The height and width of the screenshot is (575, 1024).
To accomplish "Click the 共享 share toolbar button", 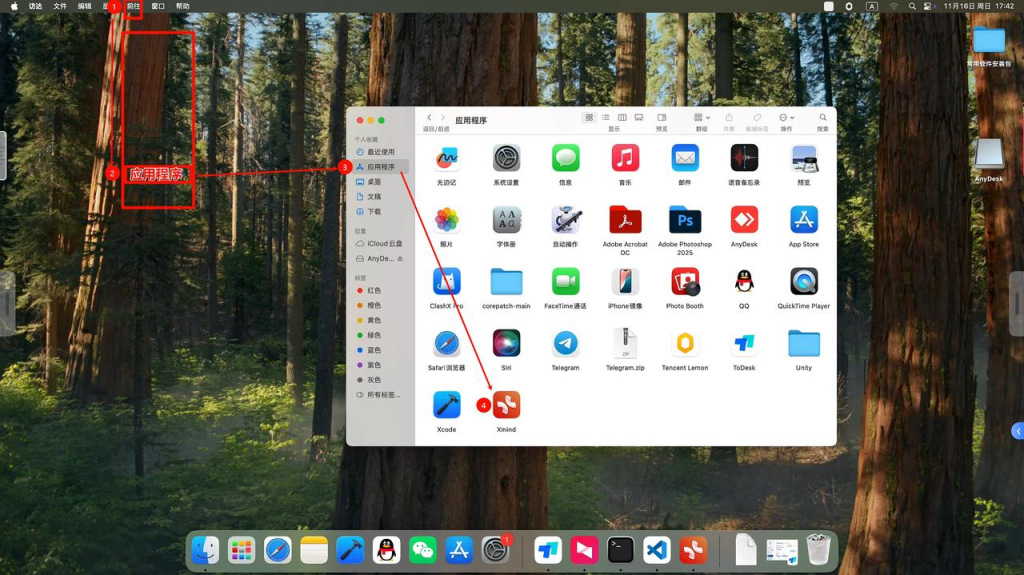I will point(729,118).
